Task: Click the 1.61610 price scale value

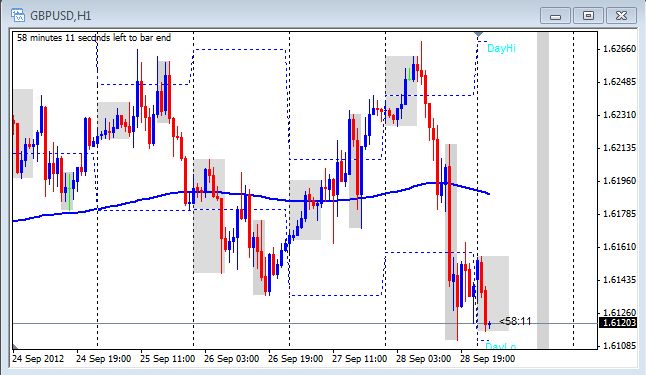Action: pos(619,246)
